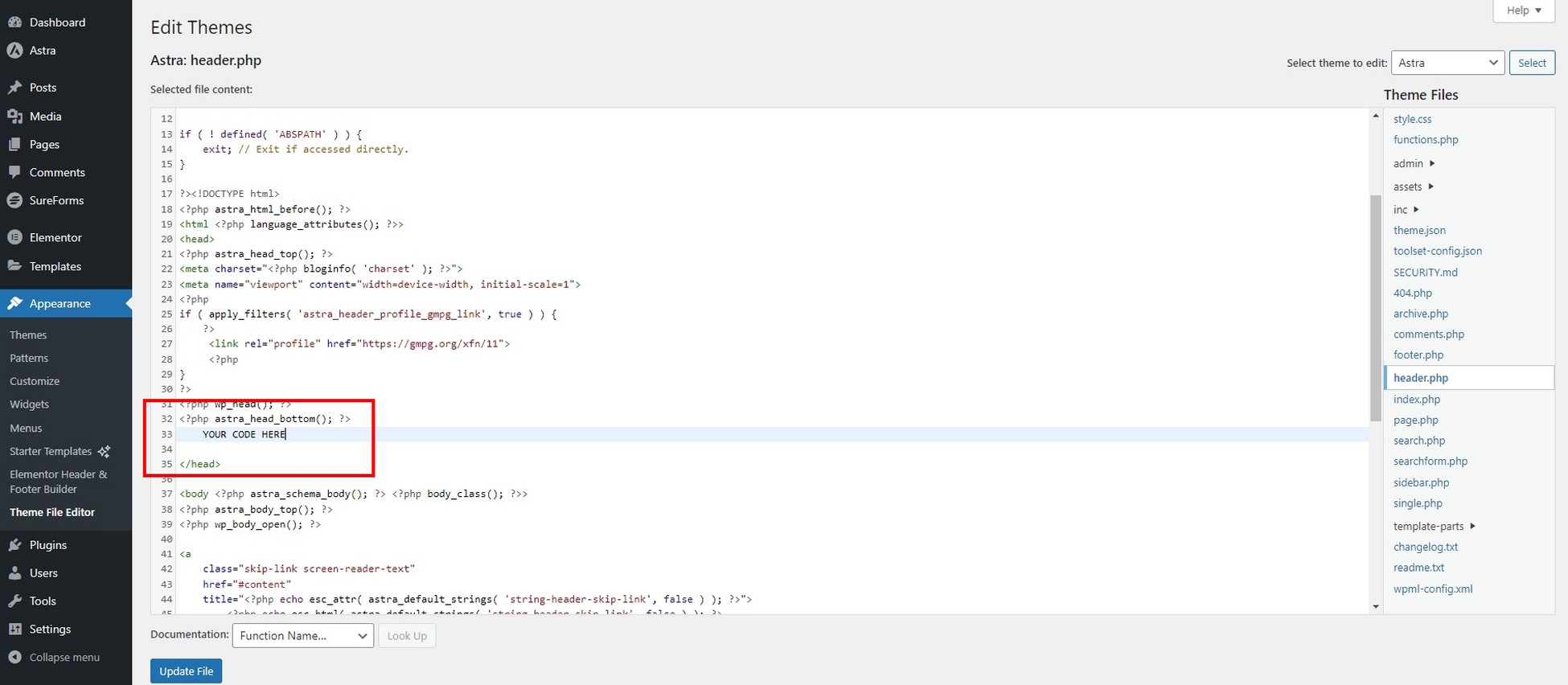1568x685 pixels.
Task: Open comments.php file
Action: point(1429,334)
